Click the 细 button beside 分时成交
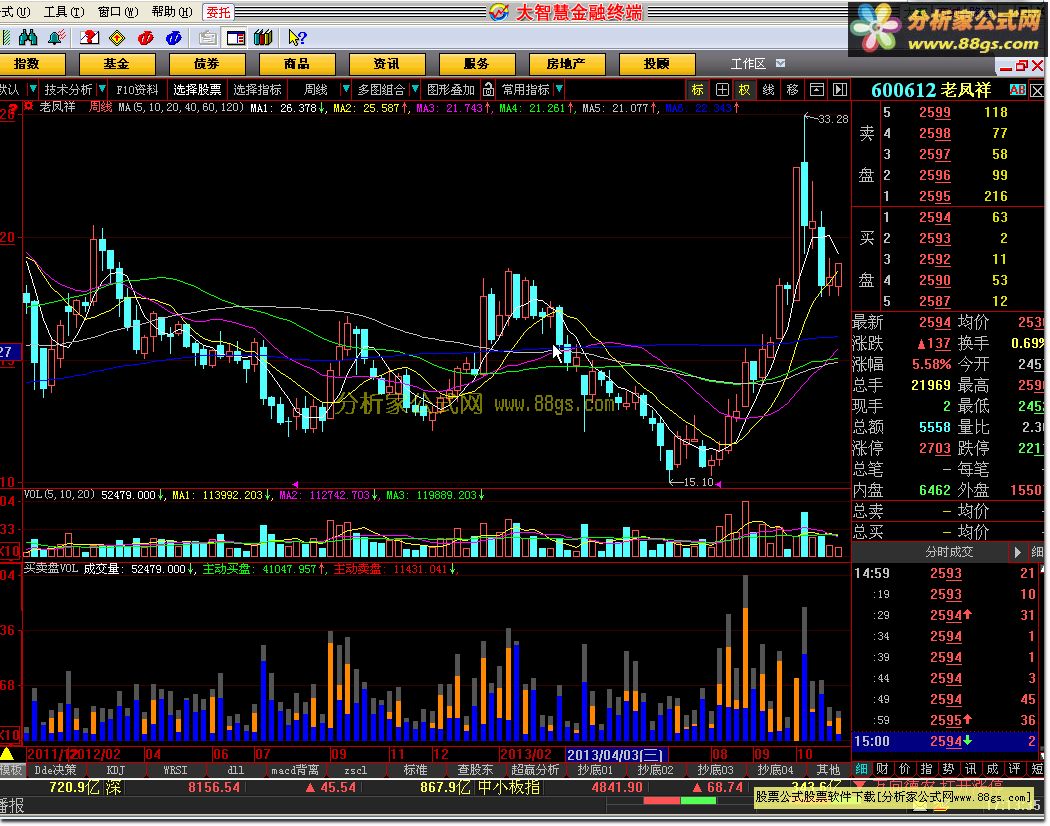Viewport: 1050px width, 826px height. [x=1037, y=552]
